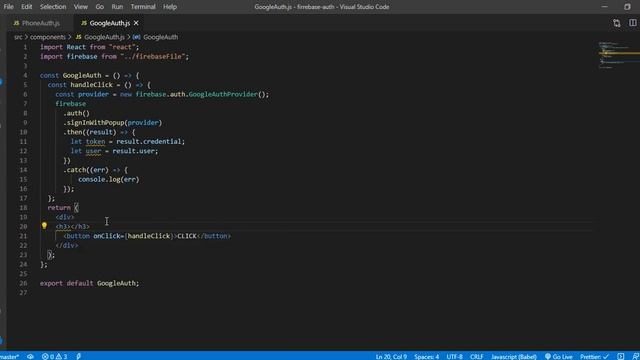Screen dimensions: 640x360
Task: Switch to the PhoneAuth.js tab
Action: coord(40,23)
